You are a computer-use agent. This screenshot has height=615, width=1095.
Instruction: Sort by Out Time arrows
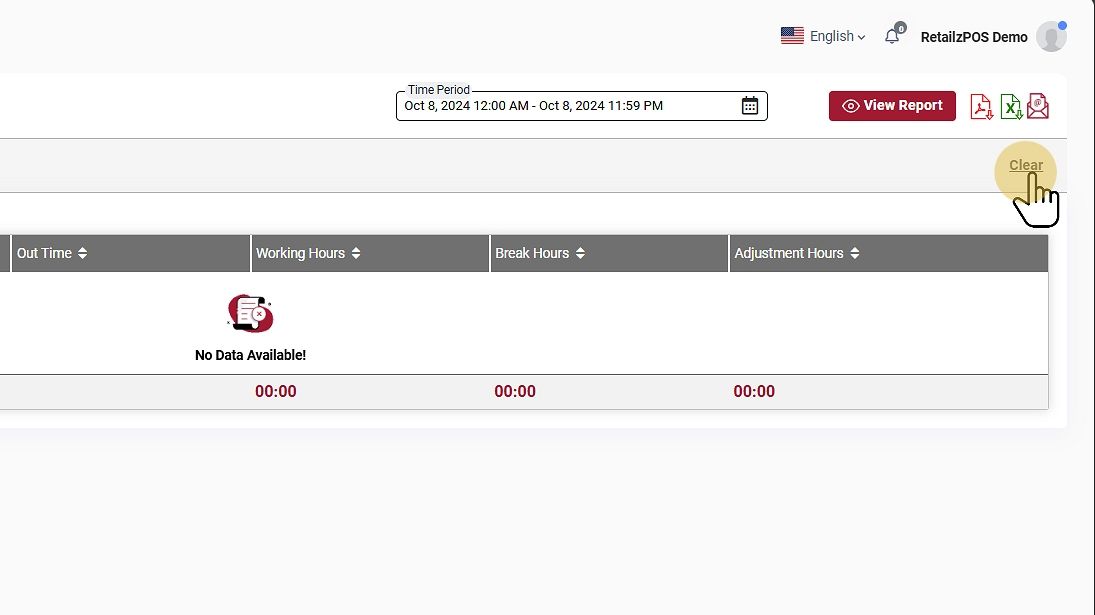pyautogui.click(x=83, y=254)
